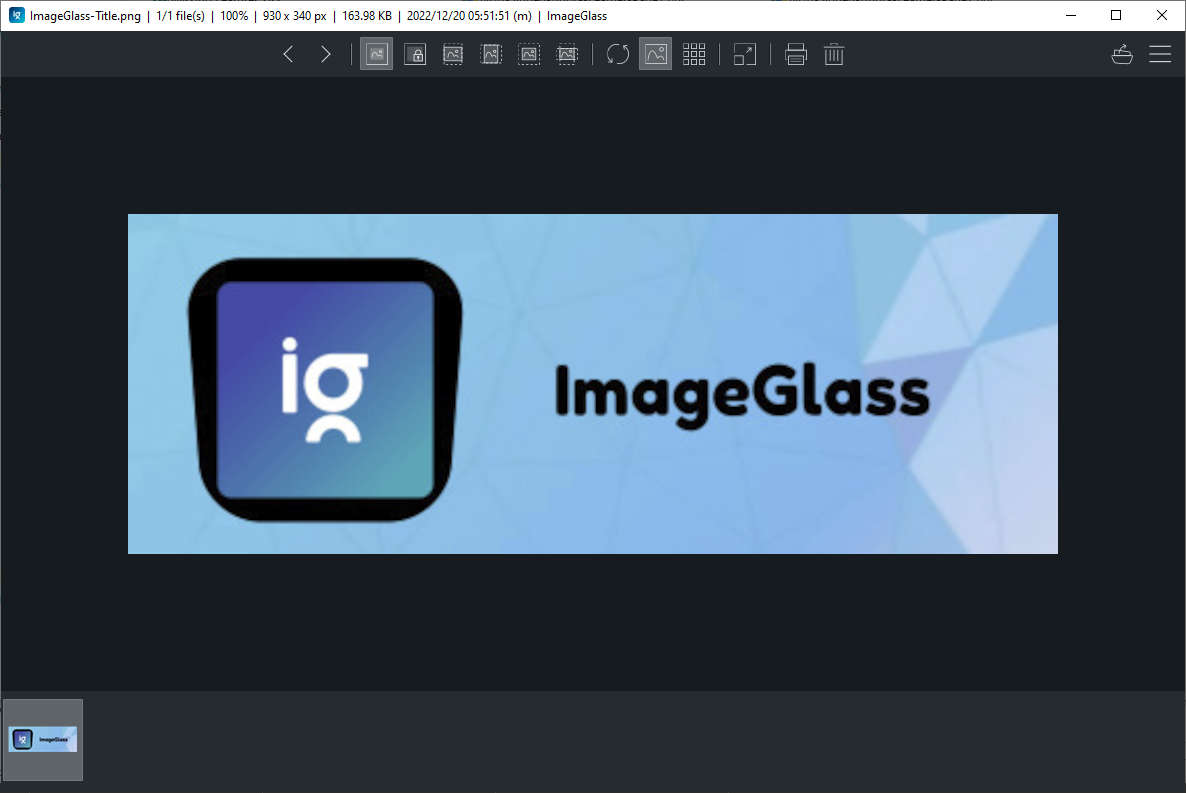Refresh the image with circular arrows icon
The height and width of the screenshot is (793, 1186).
[x=617, y=54]
